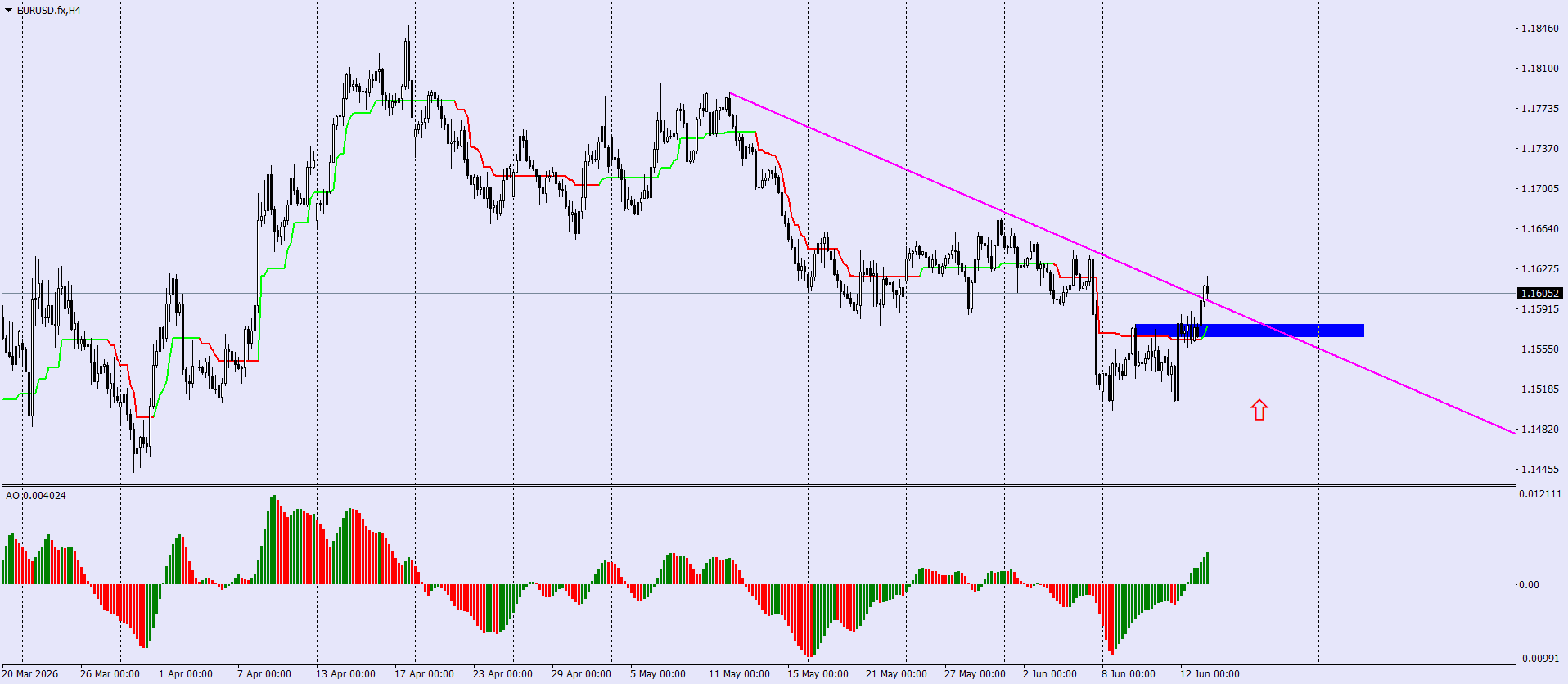The height and width of the screenshot is (684, 1568).
Task: Click the 27 May 00:00 time label
Action: click(975, 674)
